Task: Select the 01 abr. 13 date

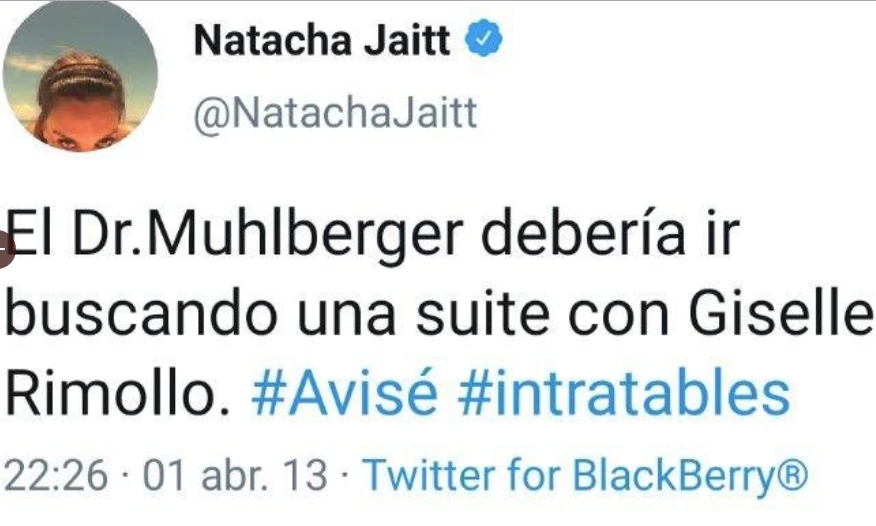Action: tap(235, 476)
